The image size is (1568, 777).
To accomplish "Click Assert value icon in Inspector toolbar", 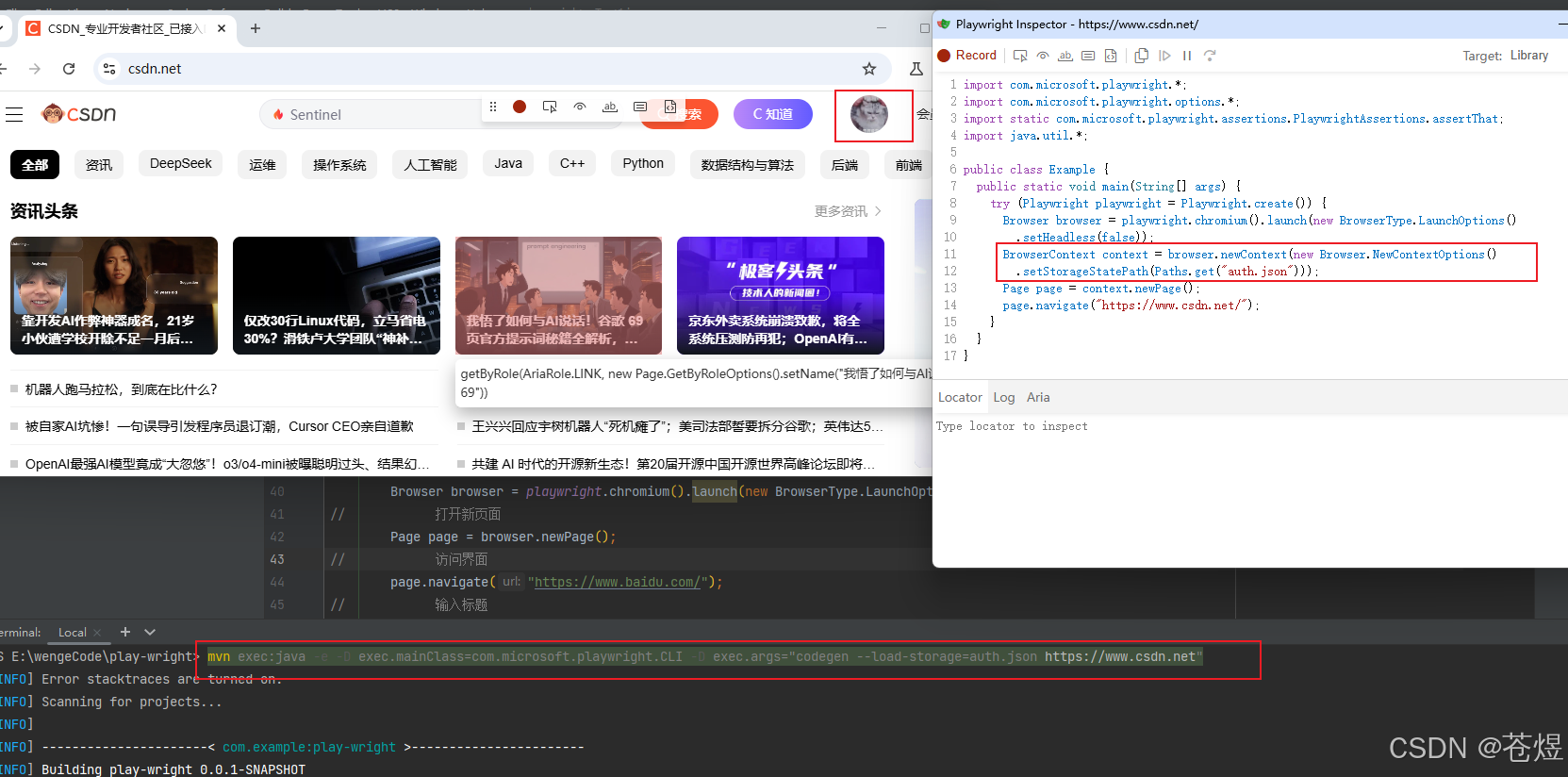I will [x=1088, y=56].
